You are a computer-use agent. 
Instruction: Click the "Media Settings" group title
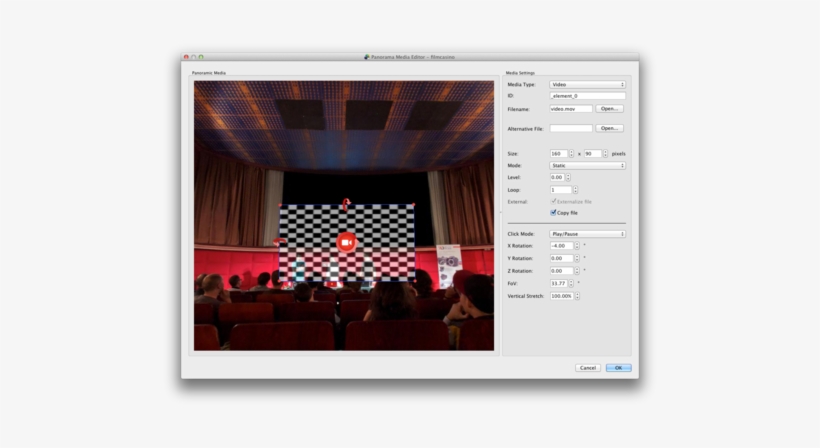pos(520,73)
